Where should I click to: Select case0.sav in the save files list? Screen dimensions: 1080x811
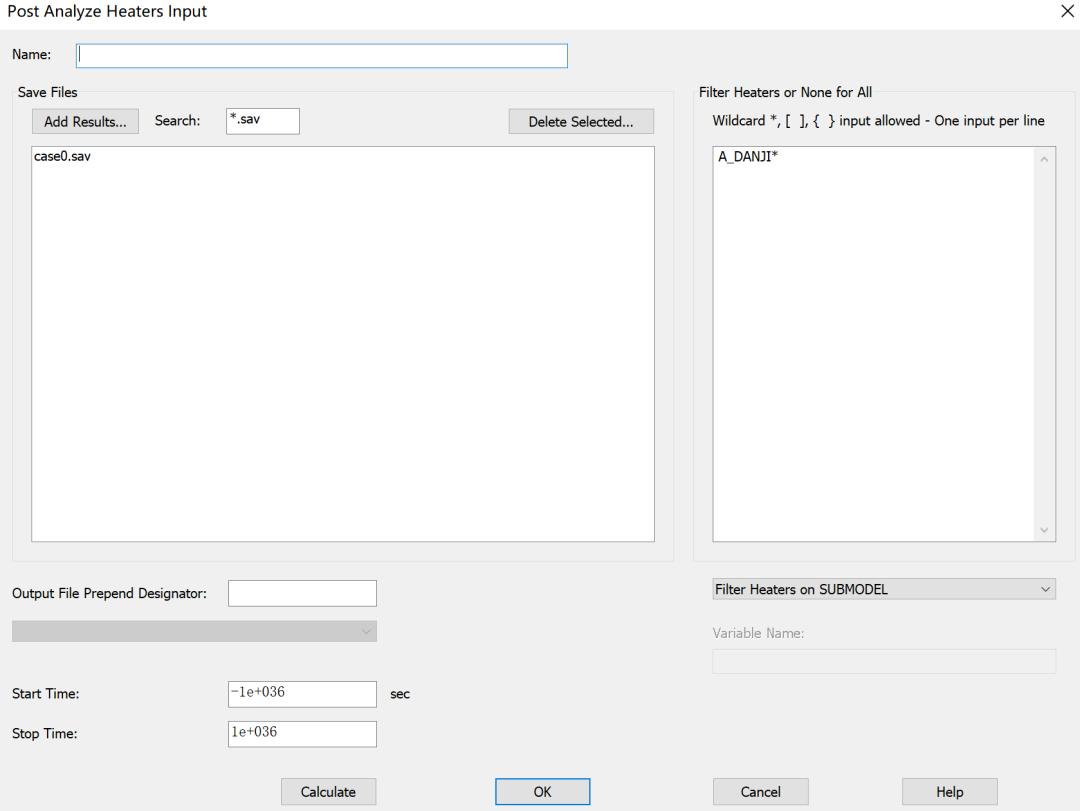[x=62, y=157]
